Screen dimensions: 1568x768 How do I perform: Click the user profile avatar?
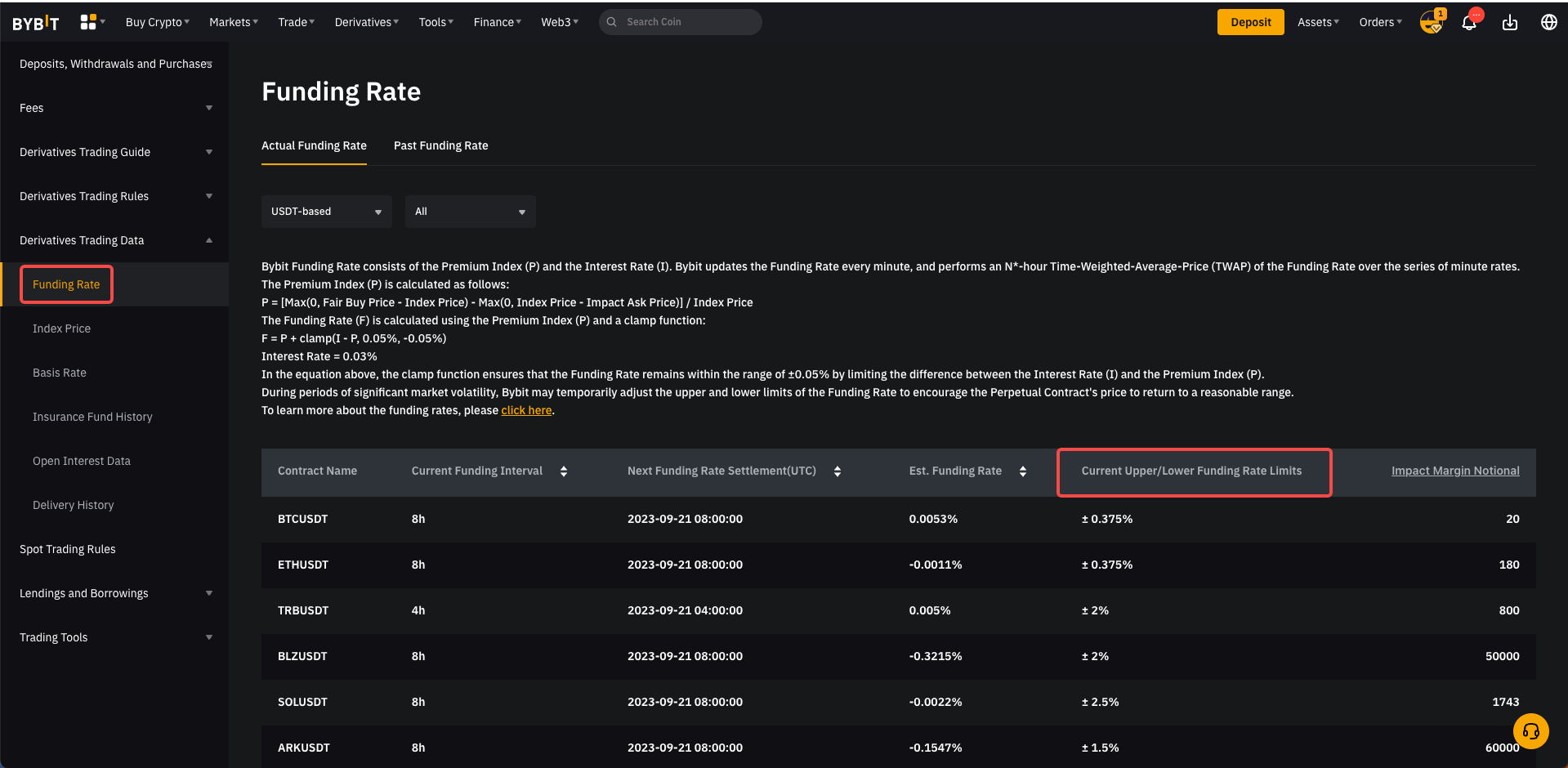click(x=1431, y=22)
